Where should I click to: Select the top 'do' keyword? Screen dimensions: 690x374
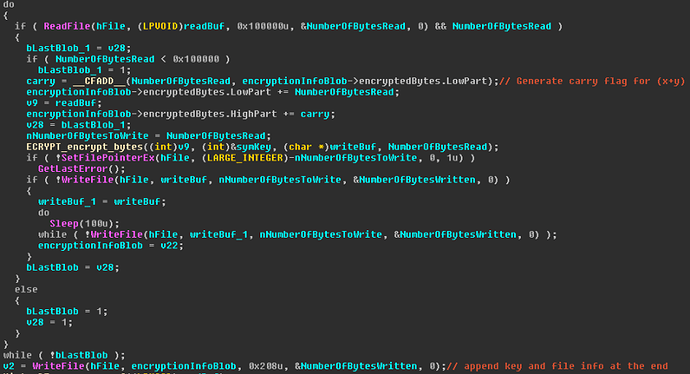[x=9, y=5]
